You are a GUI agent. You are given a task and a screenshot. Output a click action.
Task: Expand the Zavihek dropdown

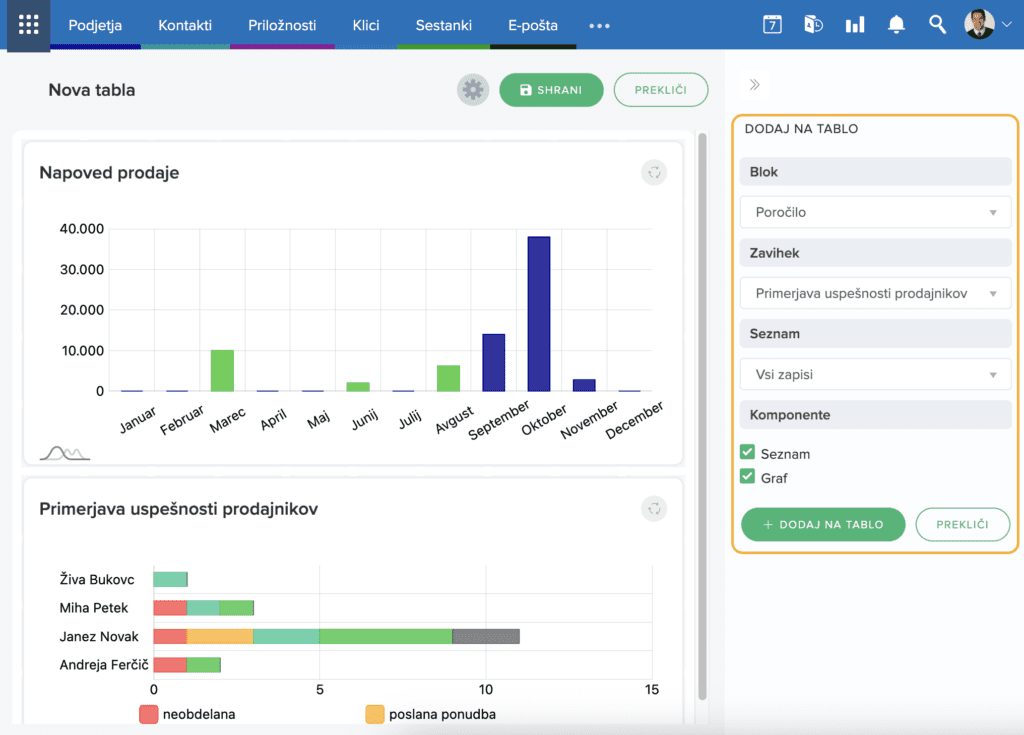(x=876, y=293)
